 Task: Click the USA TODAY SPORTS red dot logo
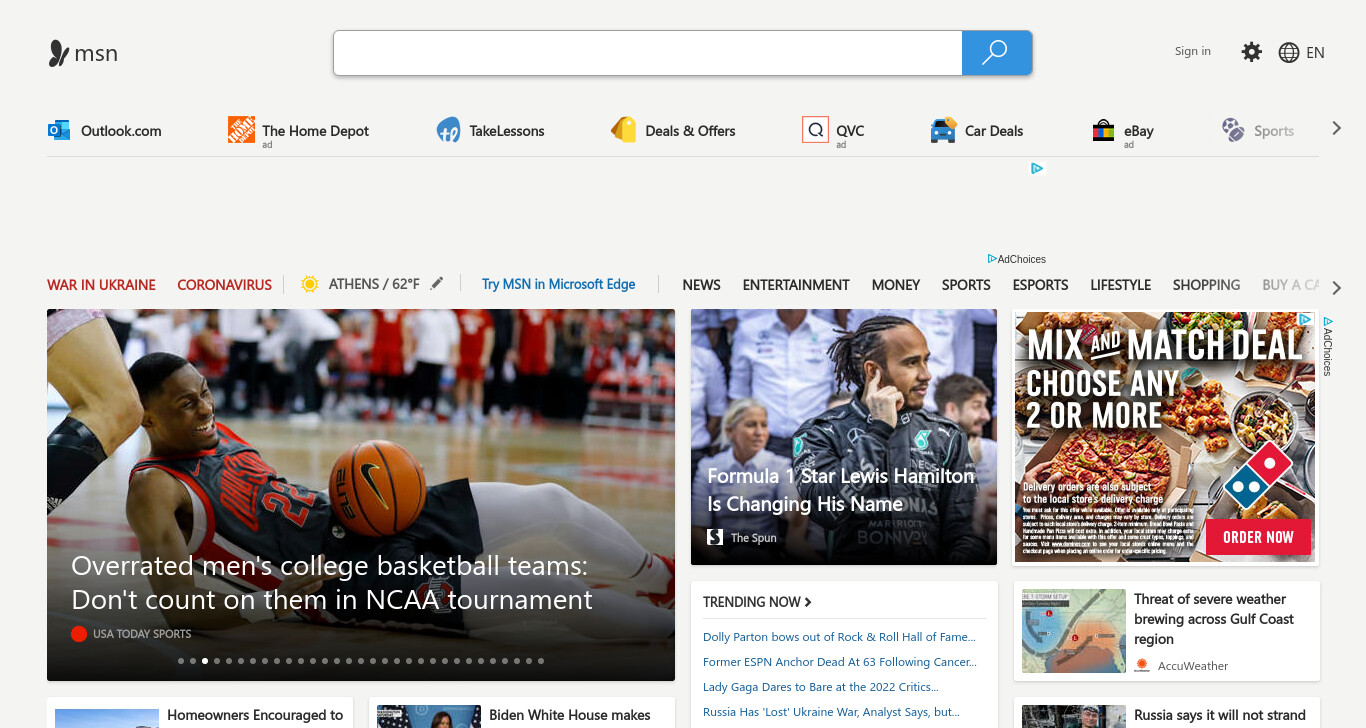79,633
